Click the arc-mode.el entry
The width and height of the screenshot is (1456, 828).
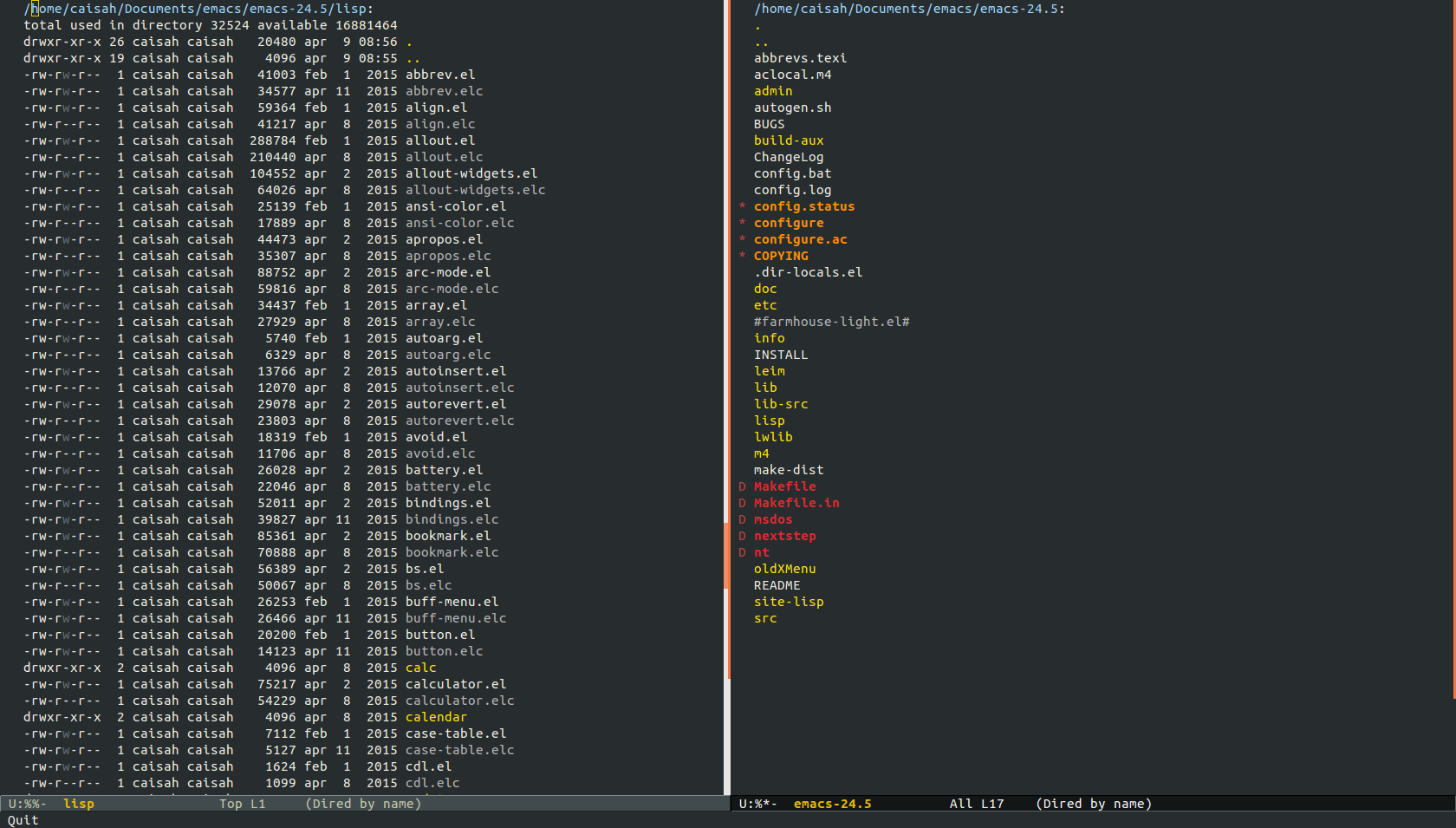point(448,272)
